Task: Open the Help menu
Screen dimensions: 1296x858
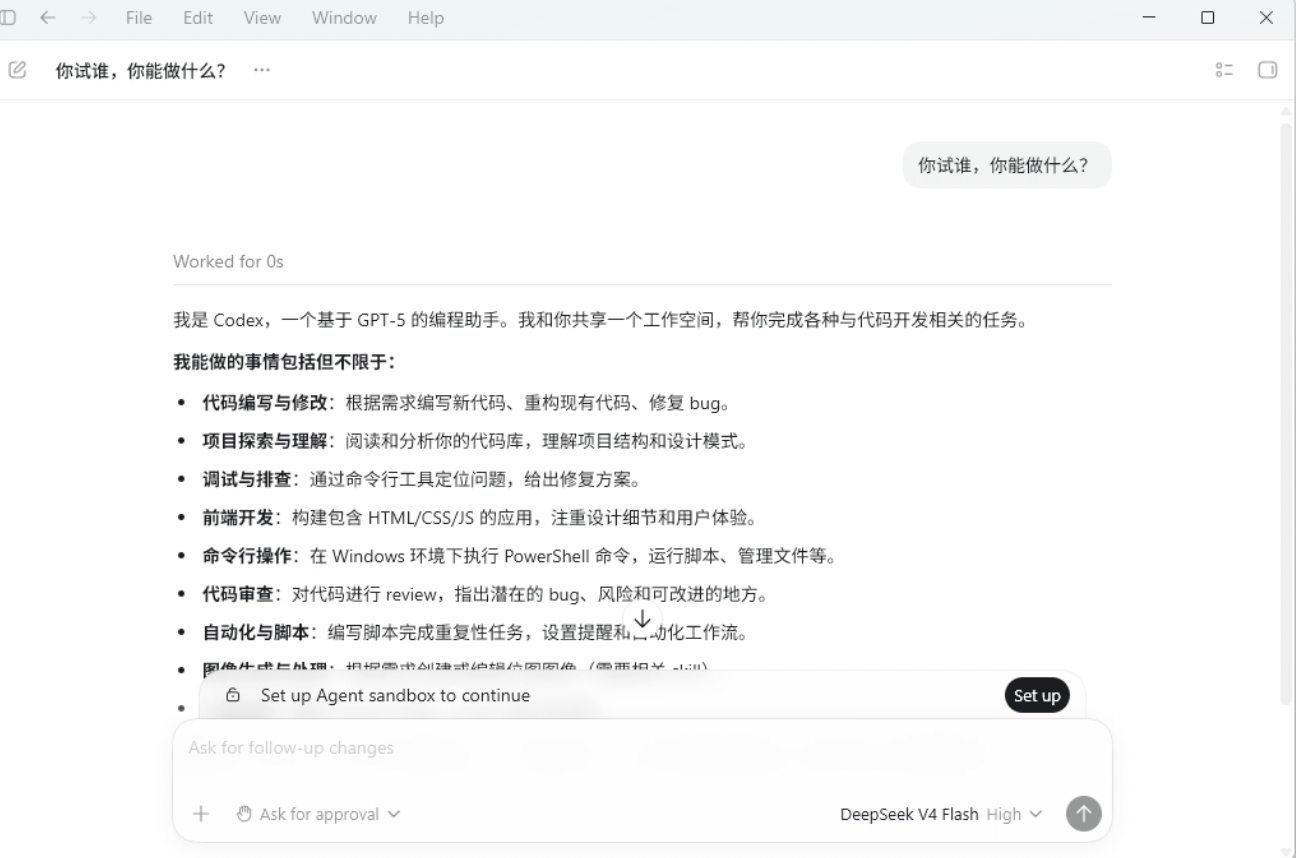Action: point(425,18)
